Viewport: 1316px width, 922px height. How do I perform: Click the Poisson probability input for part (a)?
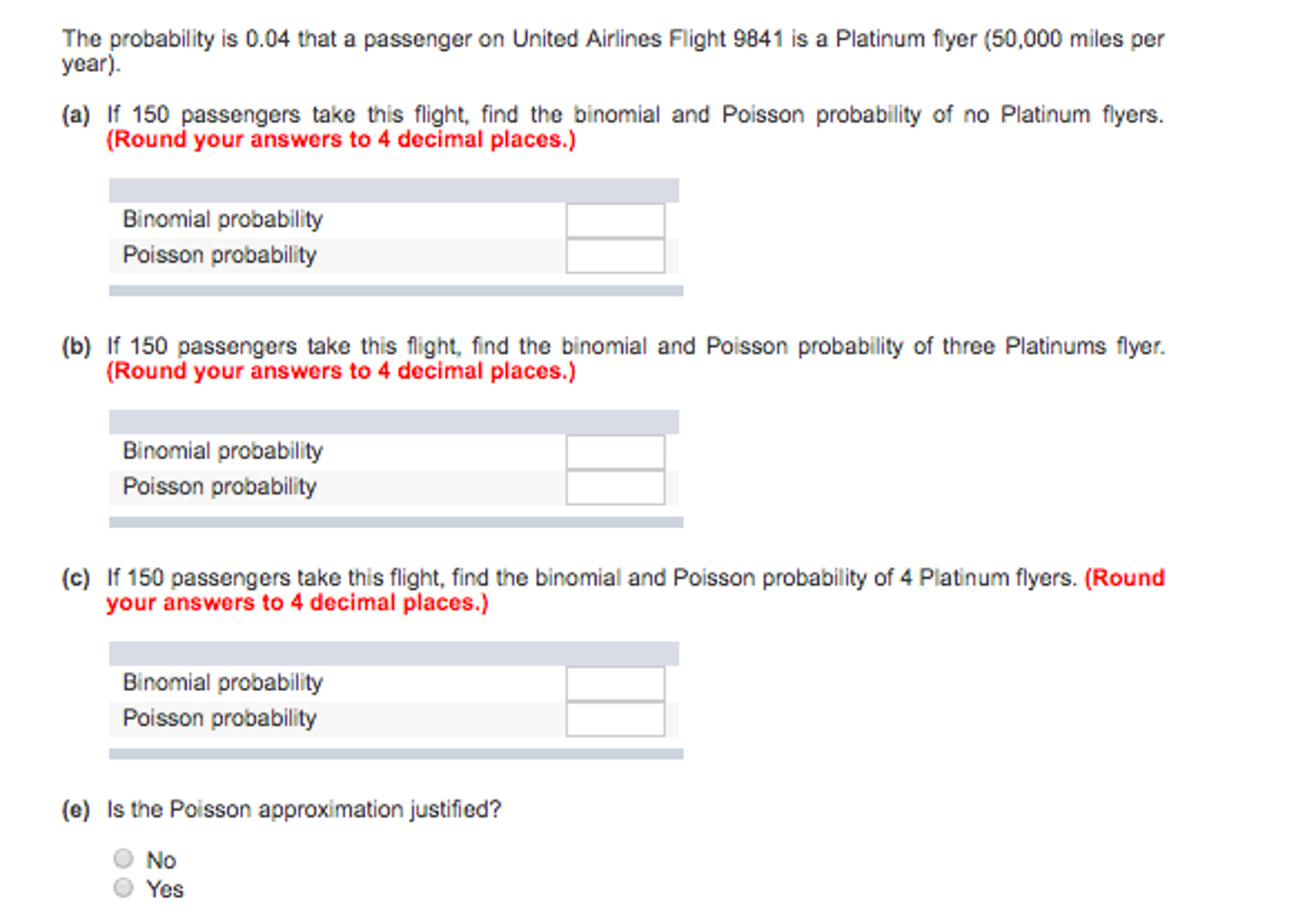point(615,256)
